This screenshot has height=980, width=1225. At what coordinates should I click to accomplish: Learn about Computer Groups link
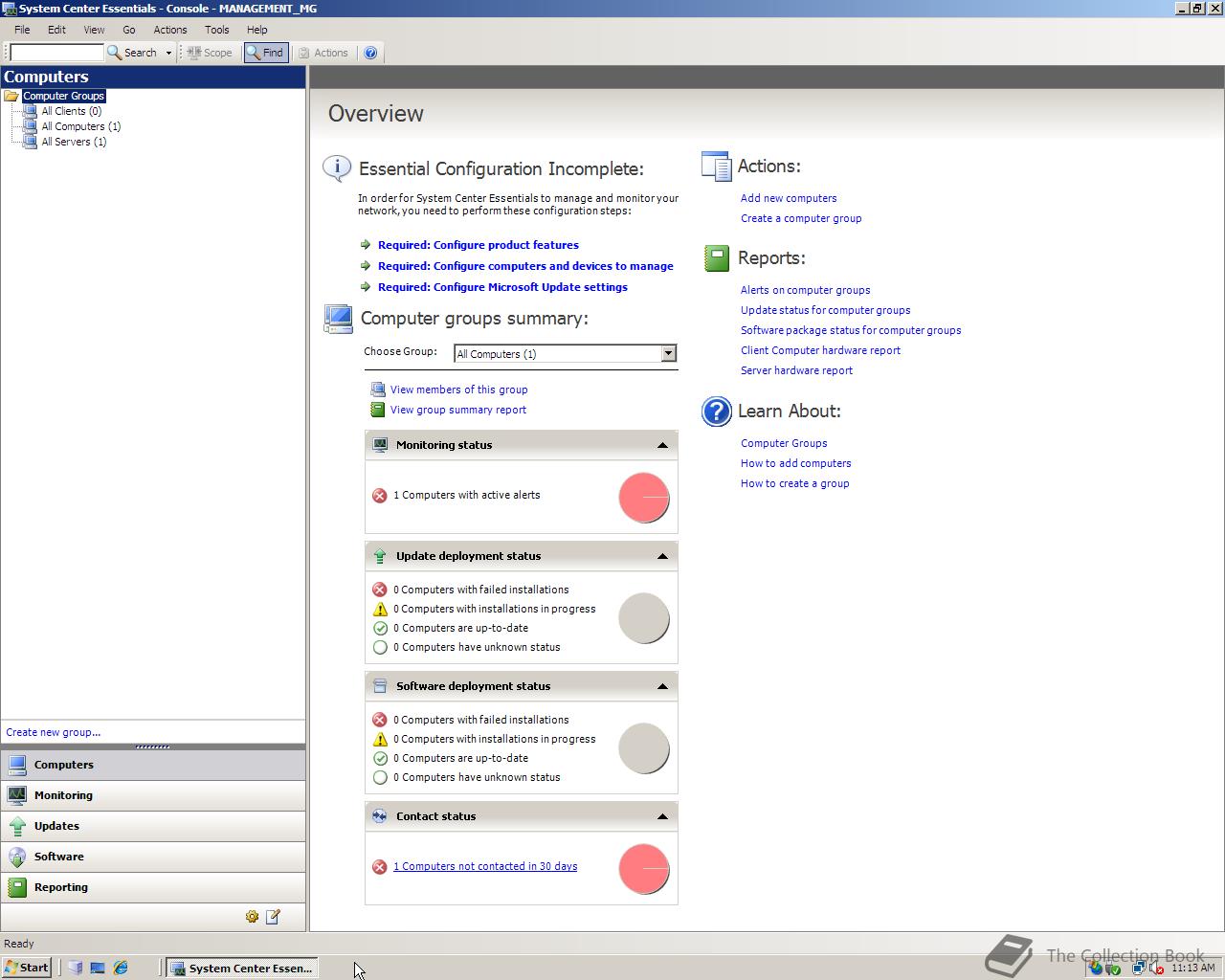784,443
